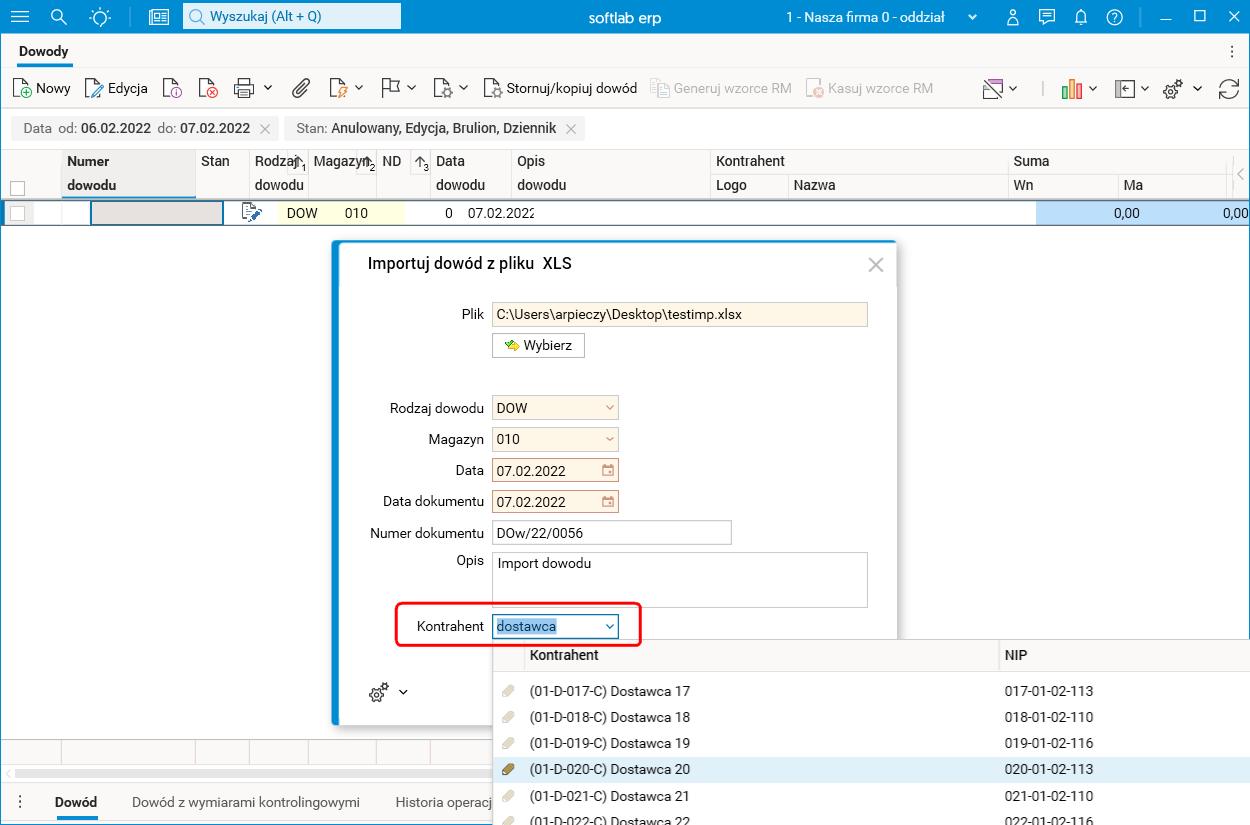Click the three-dot menu left of Dowód tab
The height and width of the screenshot is (825, 1250).
[19, 802]
